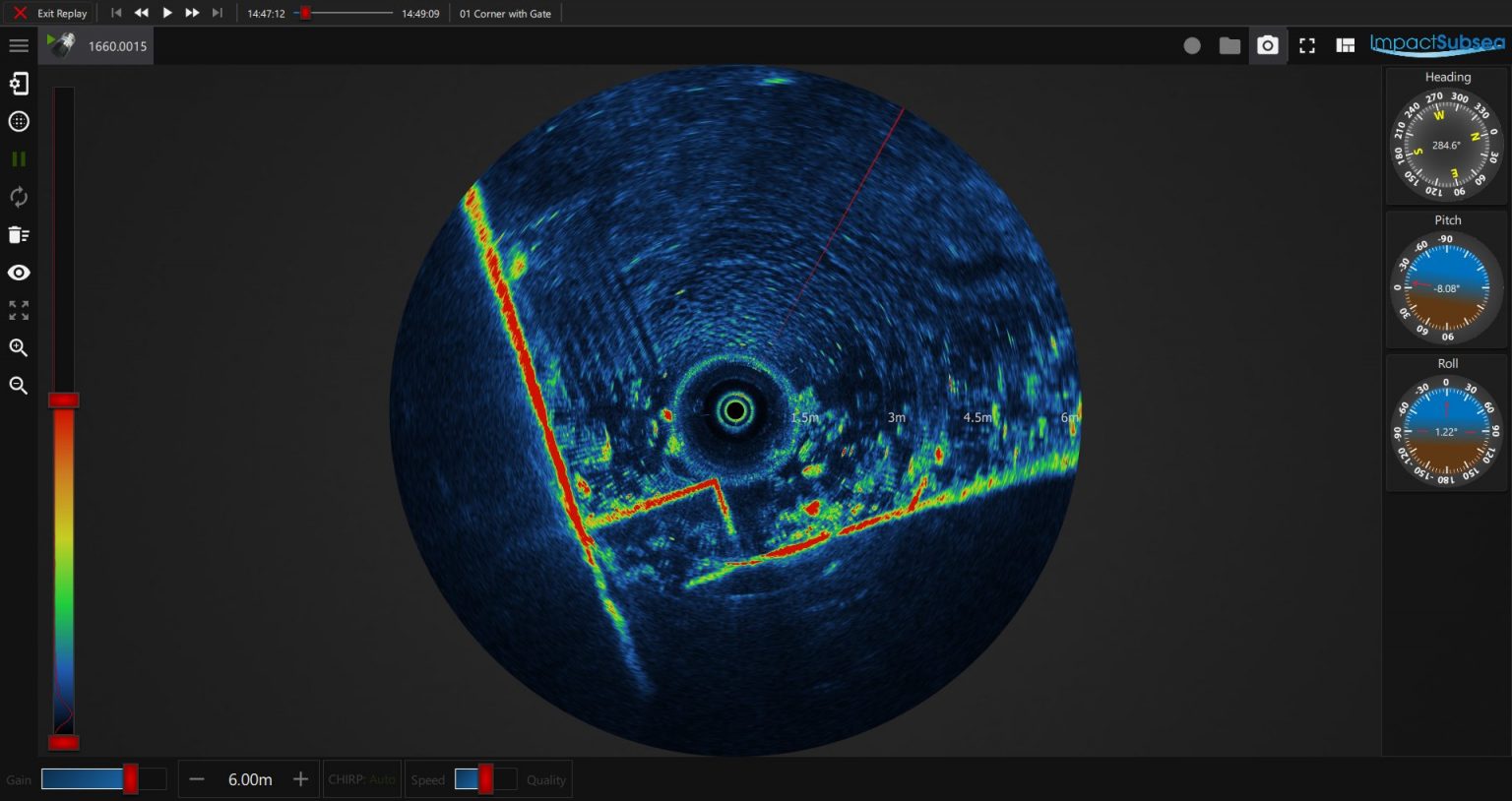Select the camera snapshot tool
1512x801 pixels.
pyautogui.click(x=1267, y=45)
